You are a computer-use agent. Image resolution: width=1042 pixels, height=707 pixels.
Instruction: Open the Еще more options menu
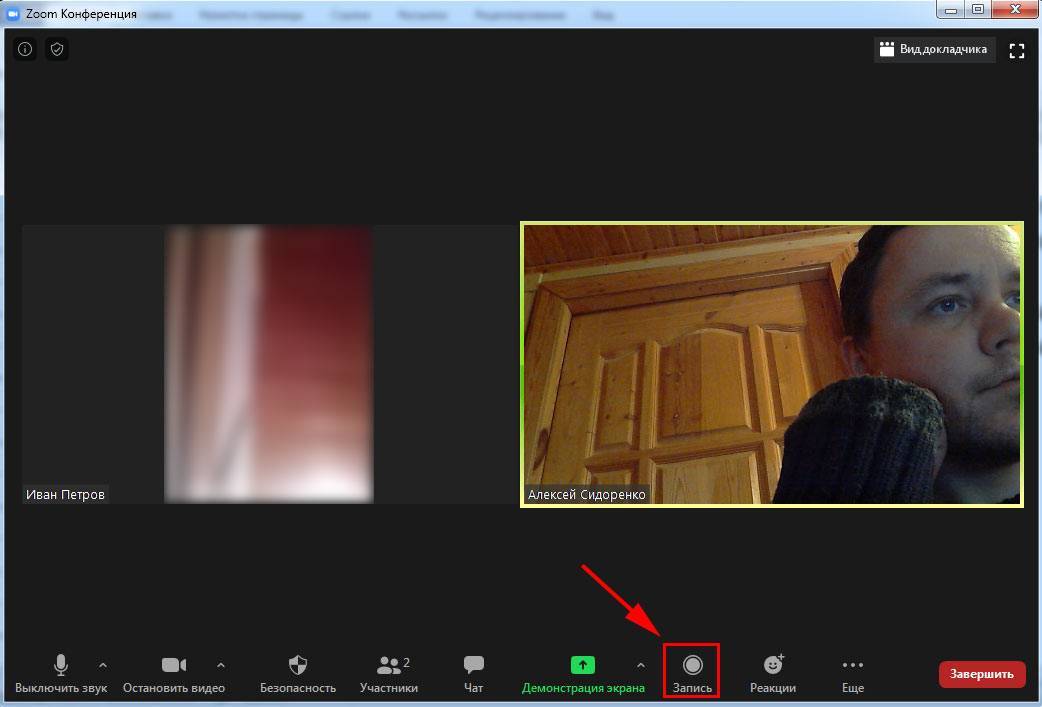click(852, 674)
